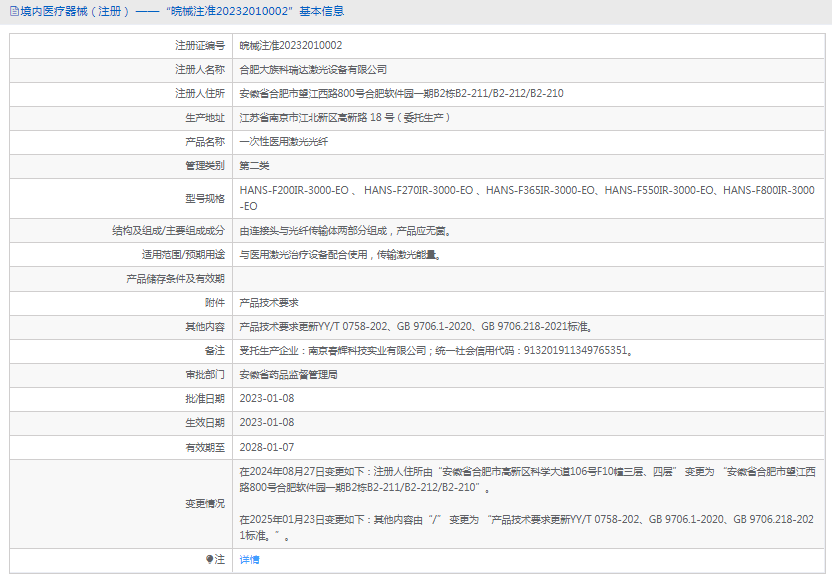Select the 生效日期 value 2023-01-08

[267, 422]
